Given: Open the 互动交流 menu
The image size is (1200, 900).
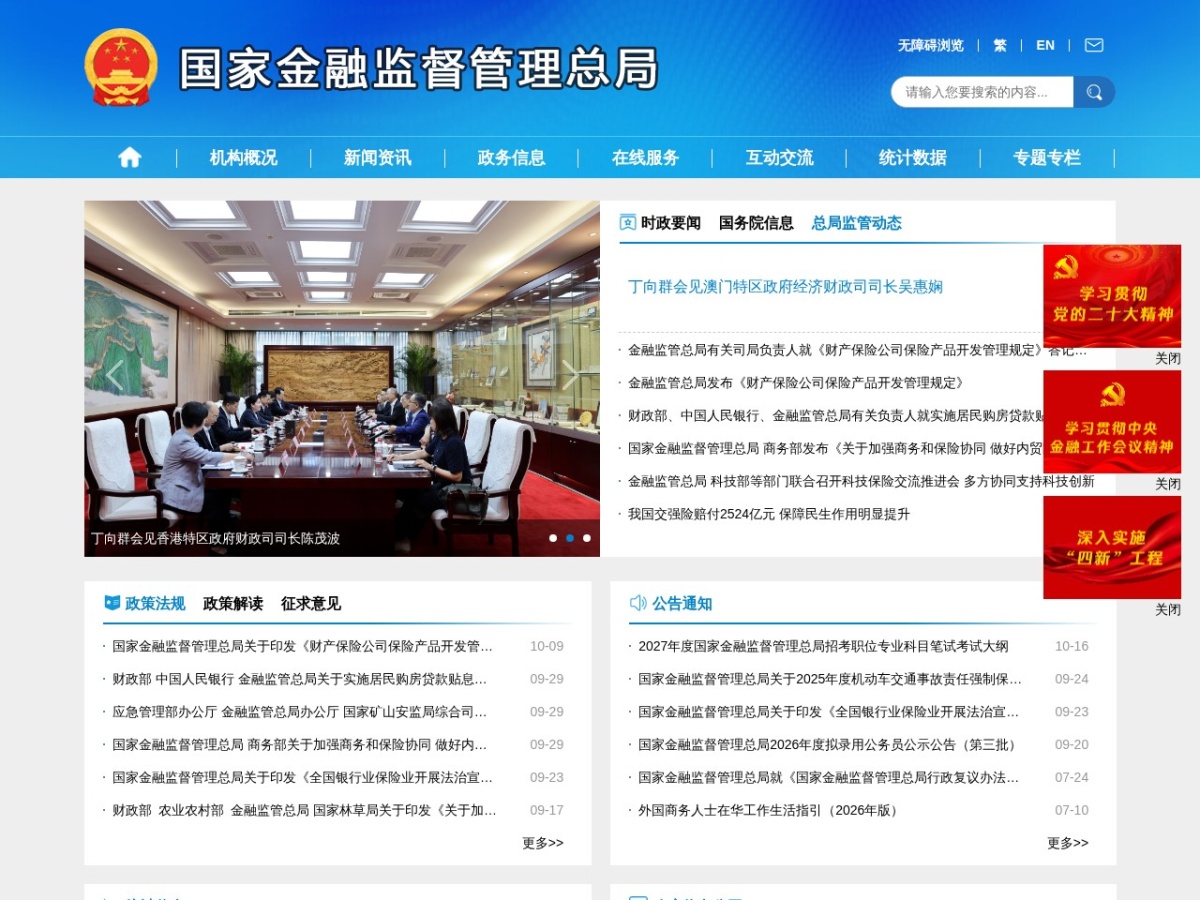Looking at the screenshot, I should [779, 157].
